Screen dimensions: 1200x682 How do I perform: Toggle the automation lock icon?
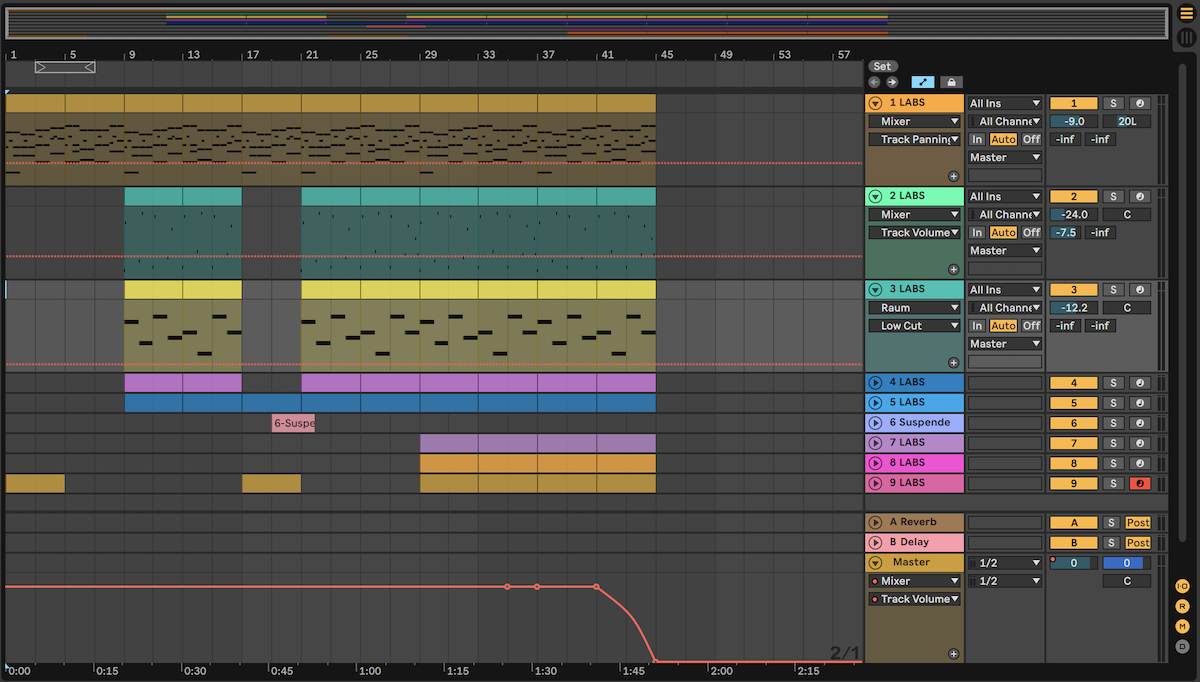click(950, 82)
